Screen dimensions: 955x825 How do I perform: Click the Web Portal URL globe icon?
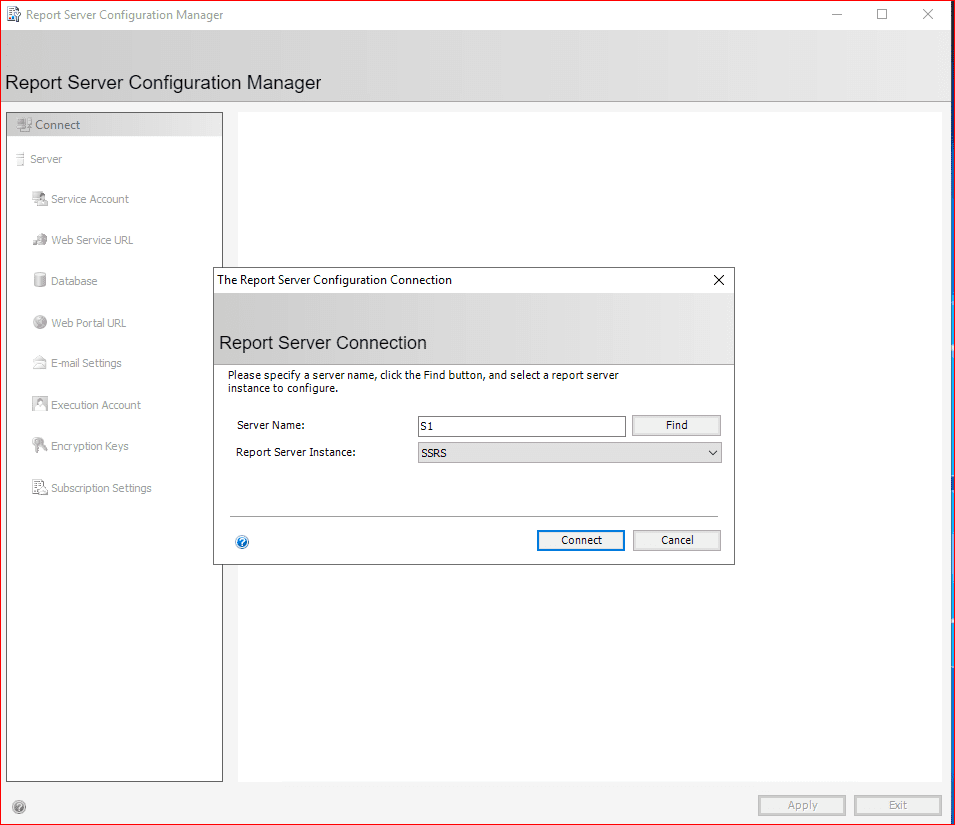click(40, 323)
